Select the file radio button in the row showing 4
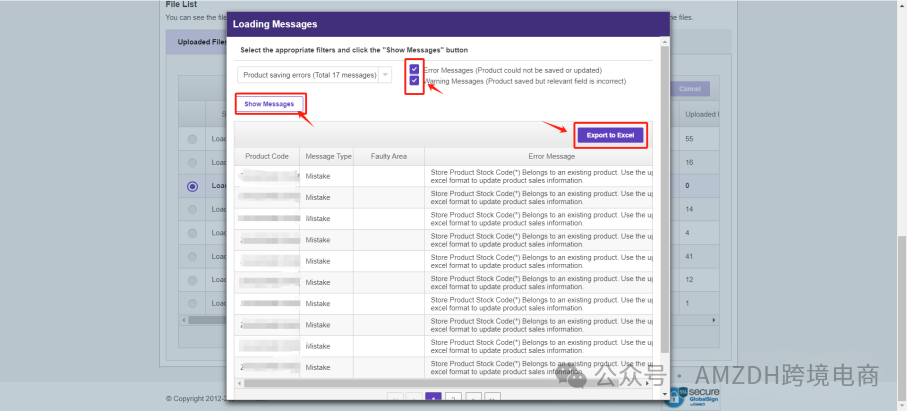The height and width of the screenshot is (411, 908). (x=192, y=233)
